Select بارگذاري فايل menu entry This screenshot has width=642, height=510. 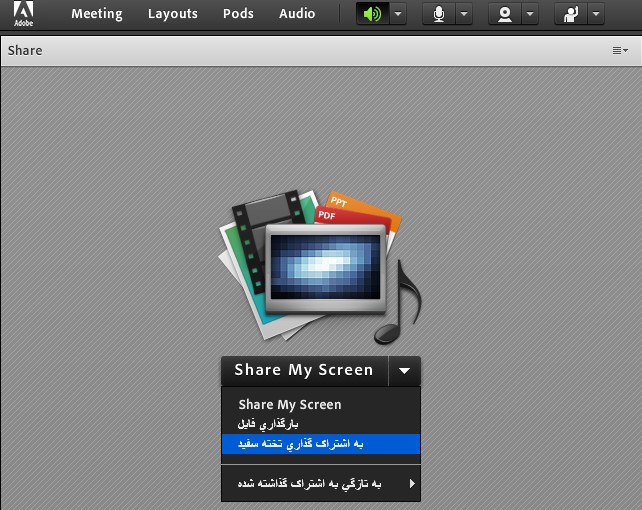pos(321,424)
